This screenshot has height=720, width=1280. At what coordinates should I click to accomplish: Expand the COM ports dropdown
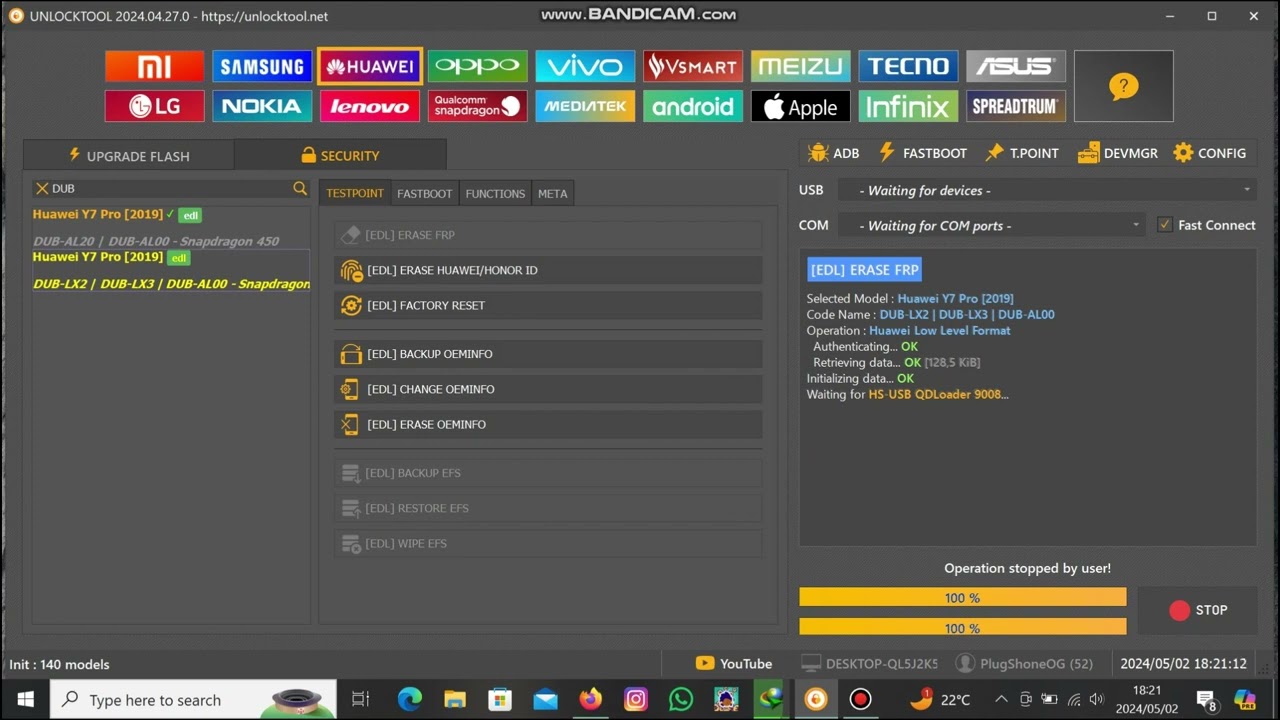(x=991, y=225)
